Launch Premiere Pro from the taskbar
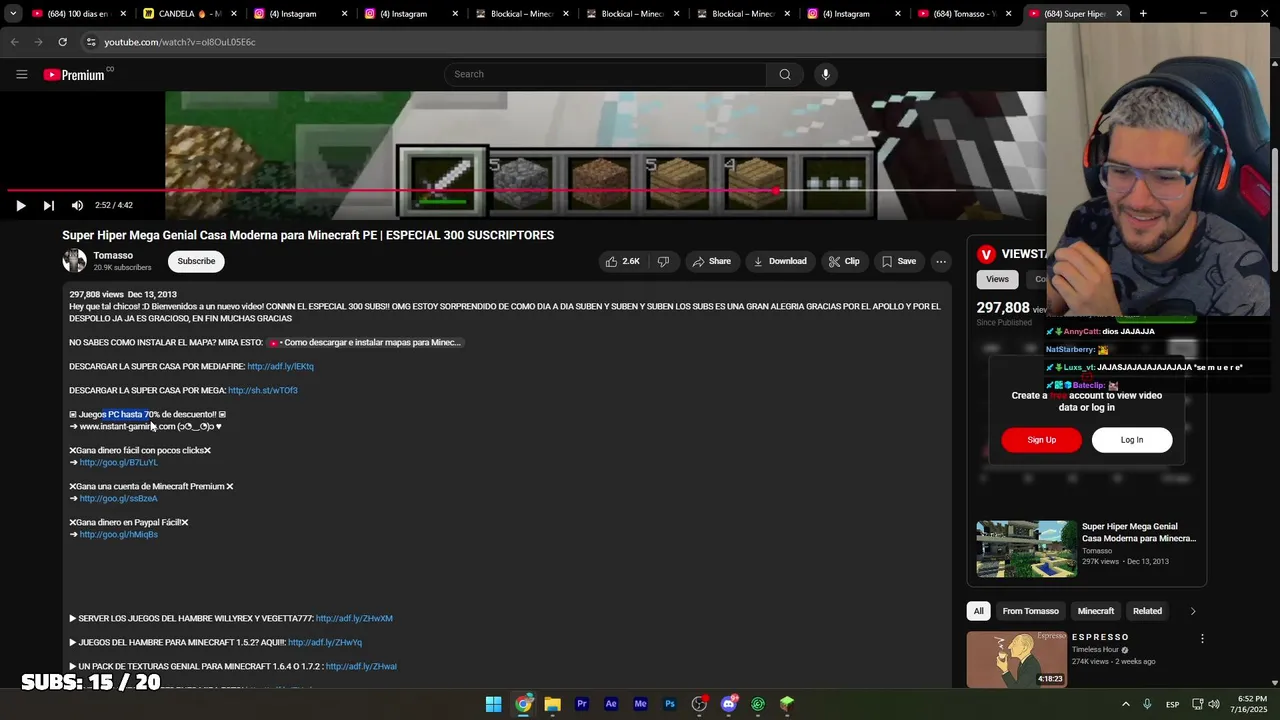1280x720 pixels. pos(581,704)
